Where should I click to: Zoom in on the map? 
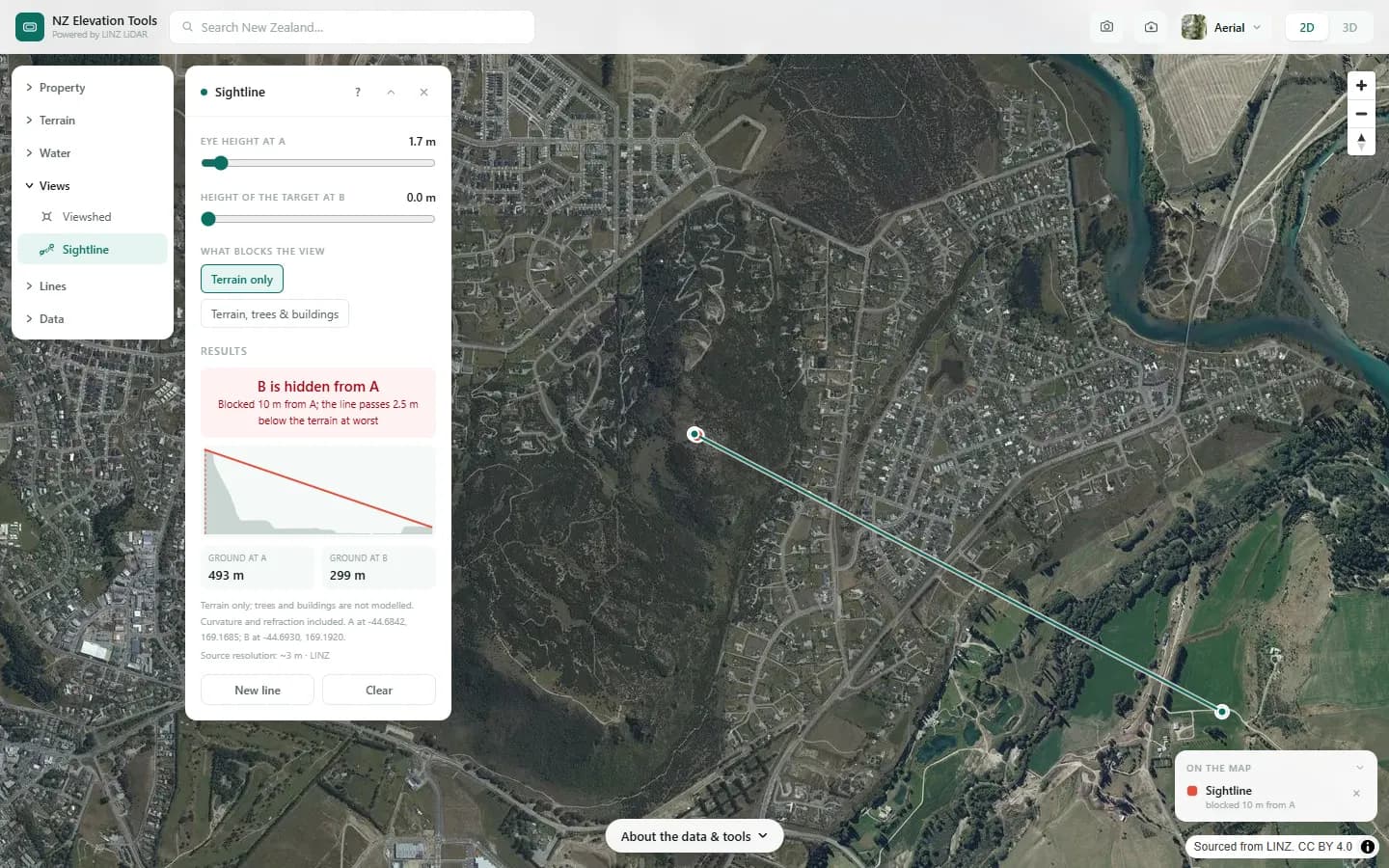(1361, 86)
